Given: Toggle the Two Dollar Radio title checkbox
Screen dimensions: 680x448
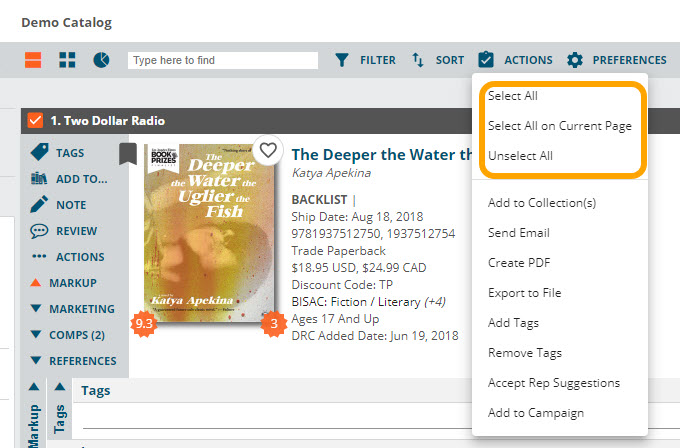Looking at the screenshot, I should (x=35, y=121).
